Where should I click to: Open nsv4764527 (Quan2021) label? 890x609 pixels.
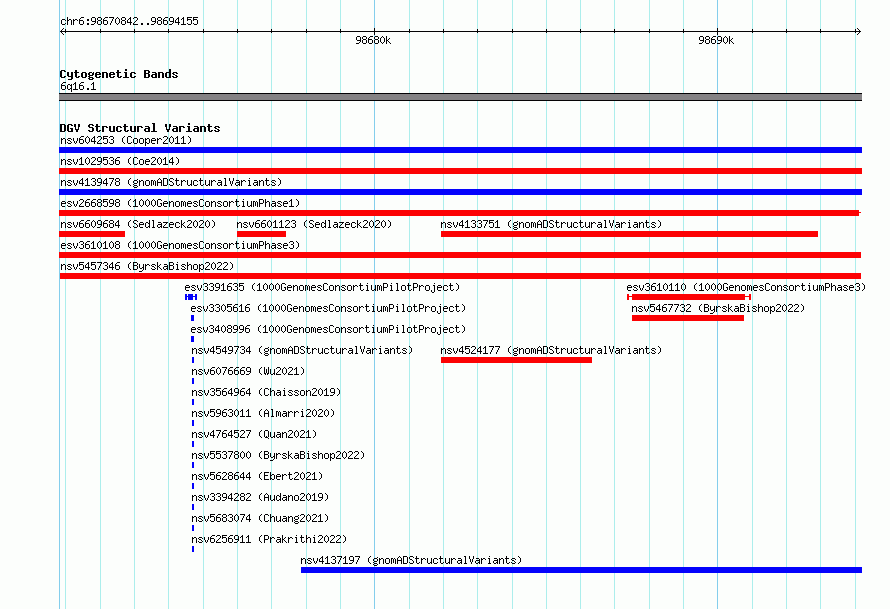coord(254,434)
